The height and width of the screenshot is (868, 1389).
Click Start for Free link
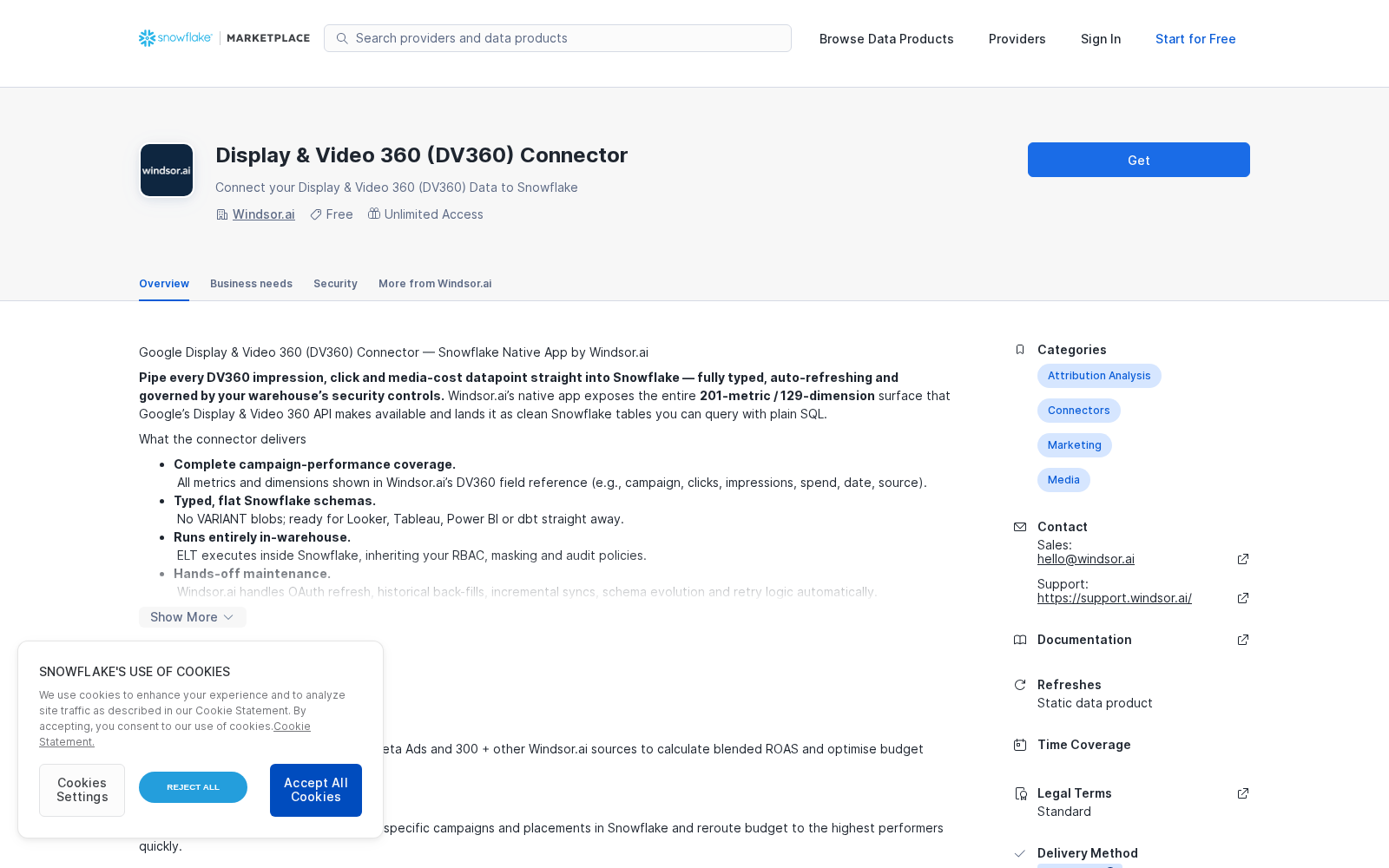pyautogui.click(x=1195, y=39)
